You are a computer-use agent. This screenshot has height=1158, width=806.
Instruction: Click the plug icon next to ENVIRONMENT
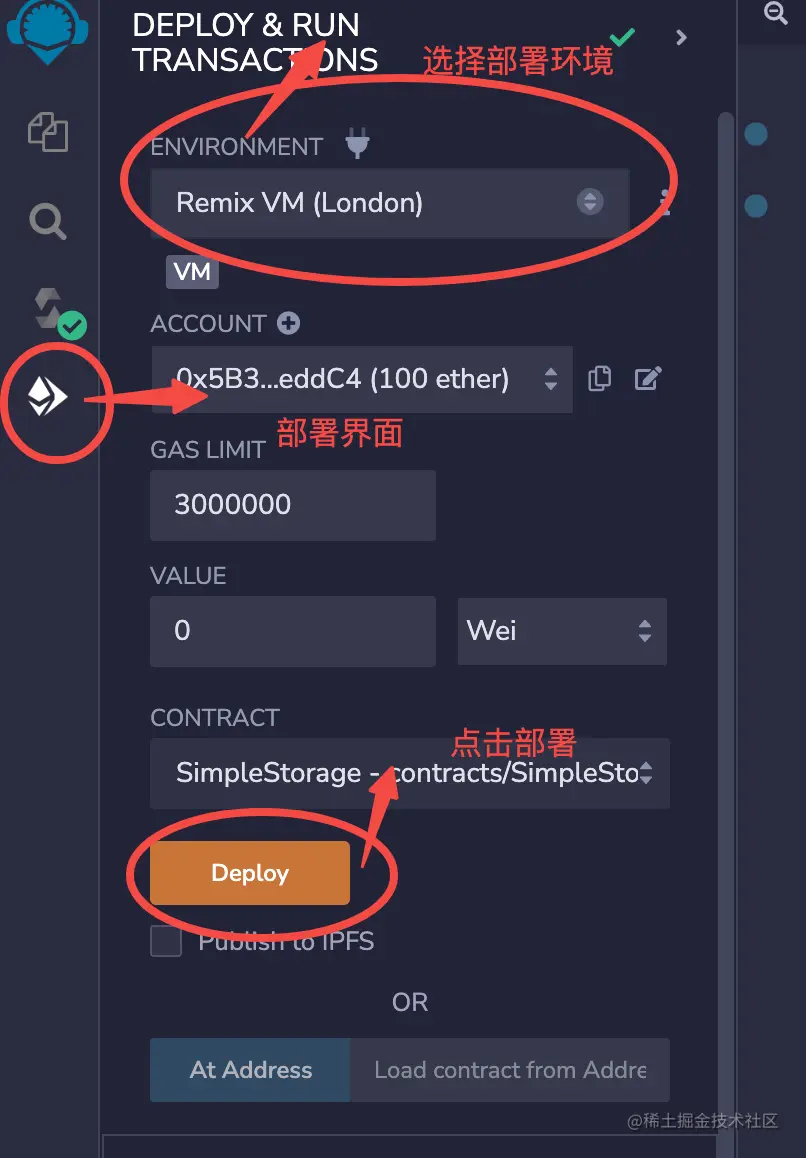pyautogui.click(x=358, y=143)
